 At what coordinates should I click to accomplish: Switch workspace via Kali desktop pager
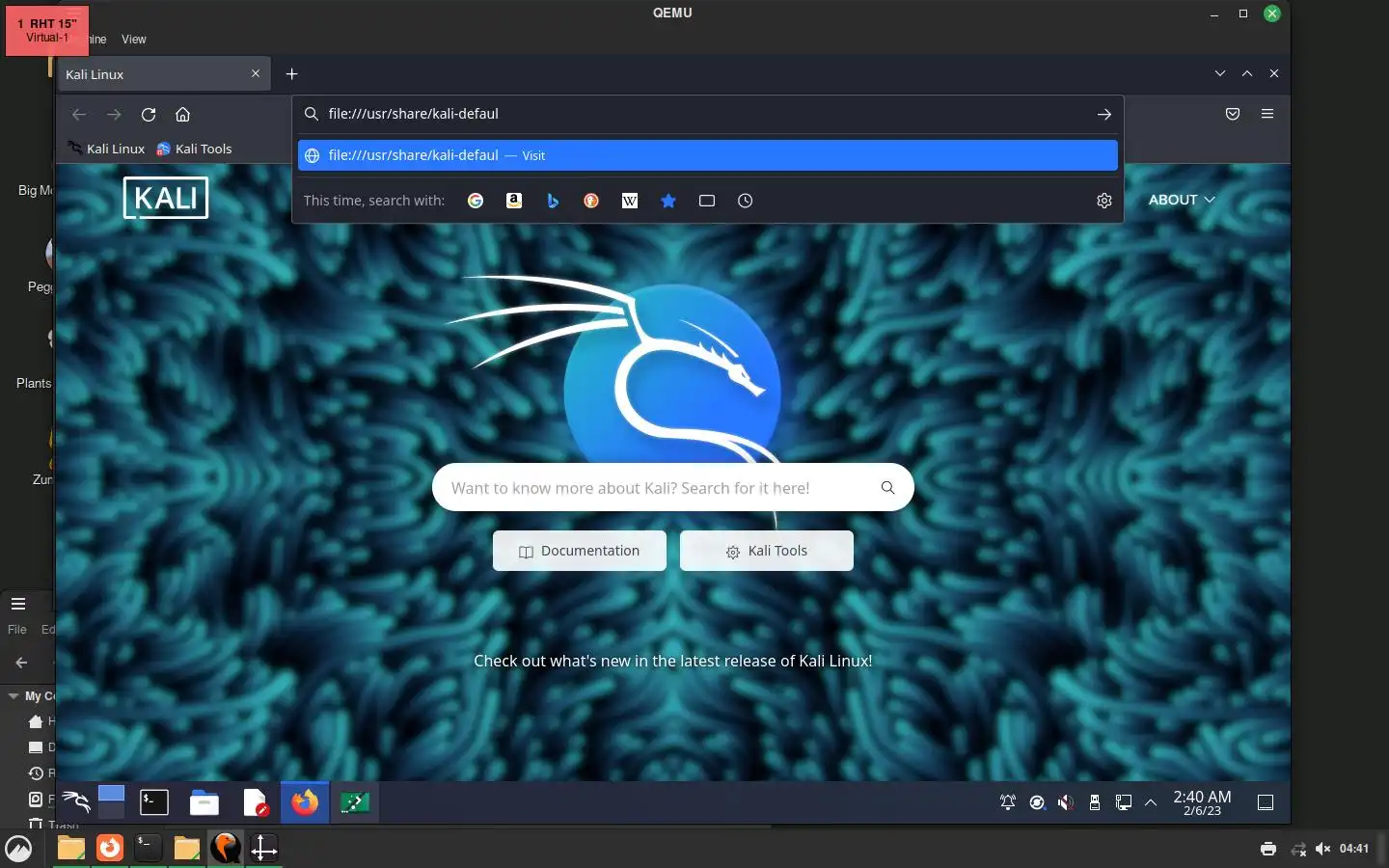pos(112,801)
